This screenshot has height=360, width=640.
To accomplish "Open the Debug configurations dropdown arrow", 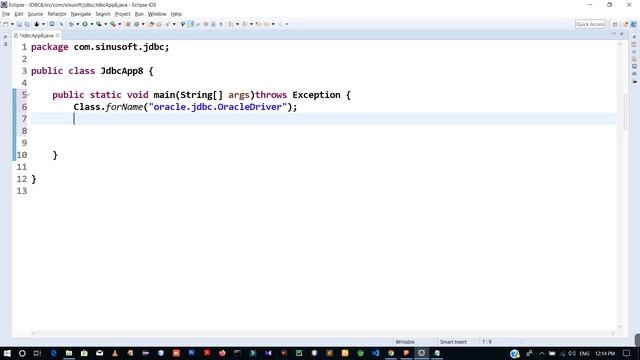I will (78, 24).
